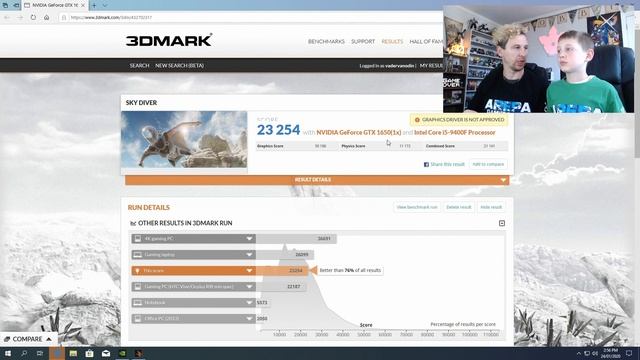Click Share this result link
Image resolution: width=640 pixels, height=360 pixels.
pyautogui.click(x=447, y=164)
